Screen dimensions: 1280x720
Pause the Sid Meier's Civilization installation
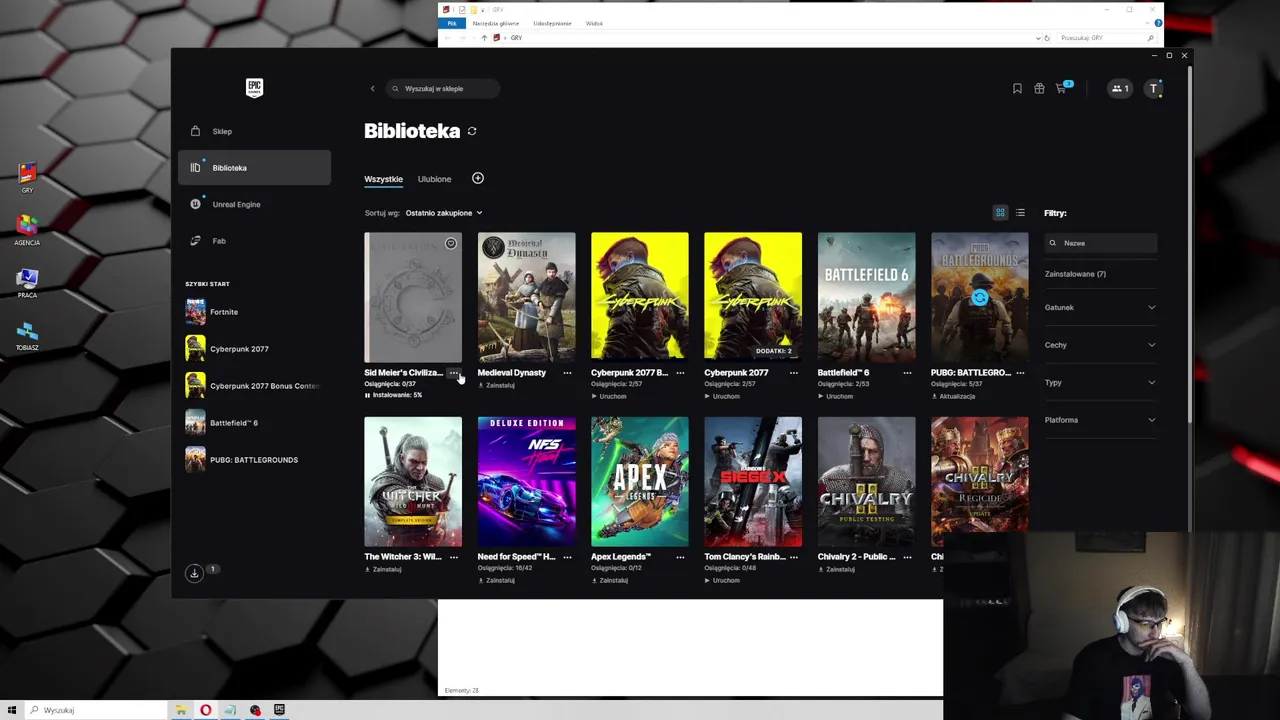(x=393, y=395)
